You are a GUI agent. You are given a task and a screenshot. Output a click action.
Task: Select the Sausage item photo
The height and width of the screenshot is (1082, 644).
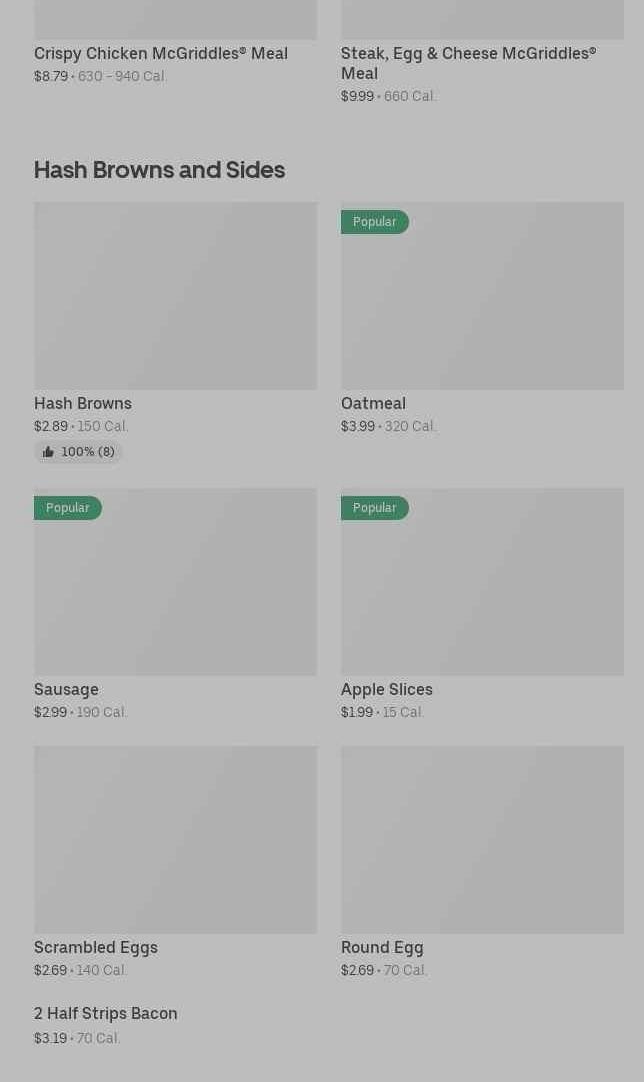click(x=175, y=582)
